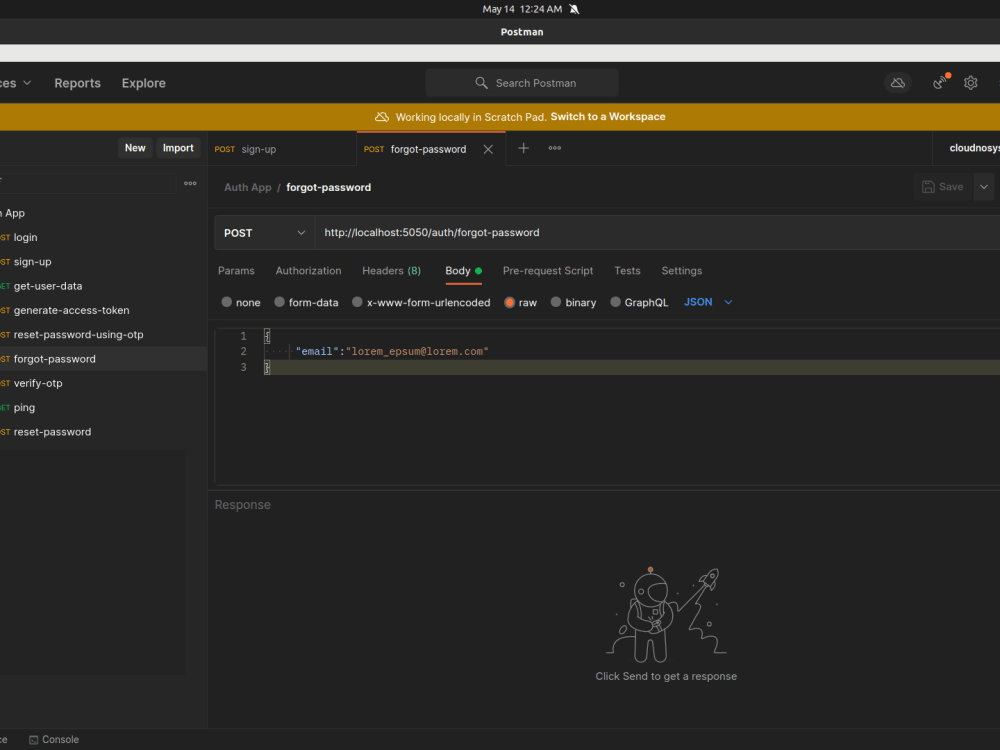Click the cloud icon in the orange banner

pos(381,117)
